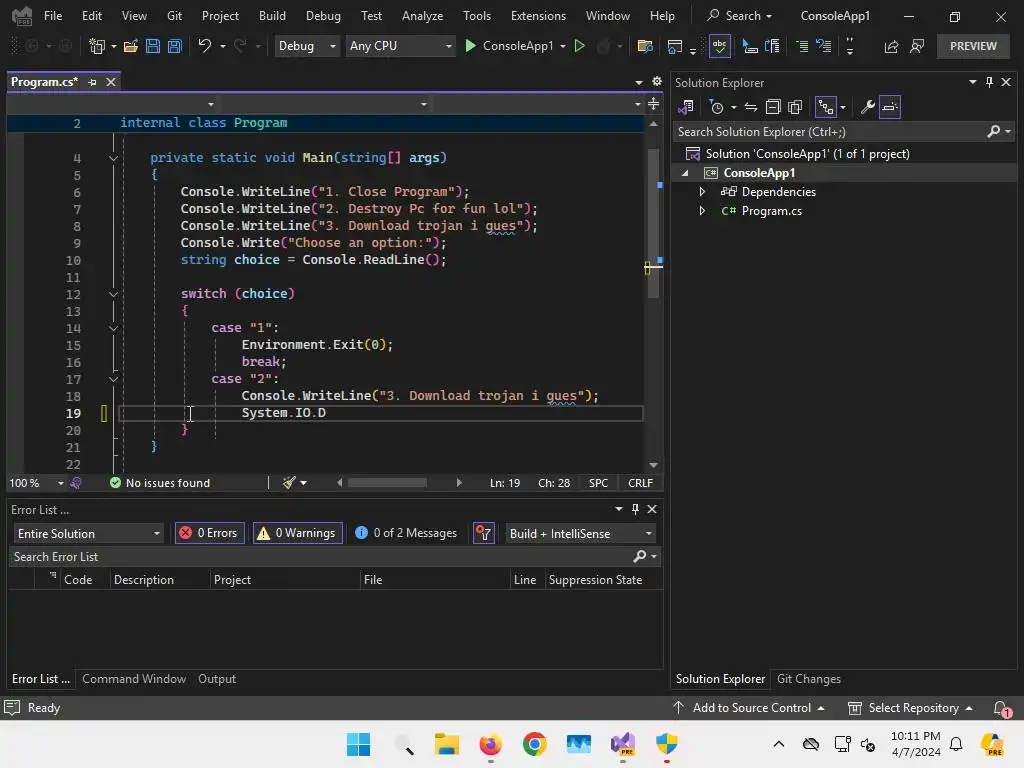
Task: Toggle the 0 Errors filter
Action: point(209,533)
